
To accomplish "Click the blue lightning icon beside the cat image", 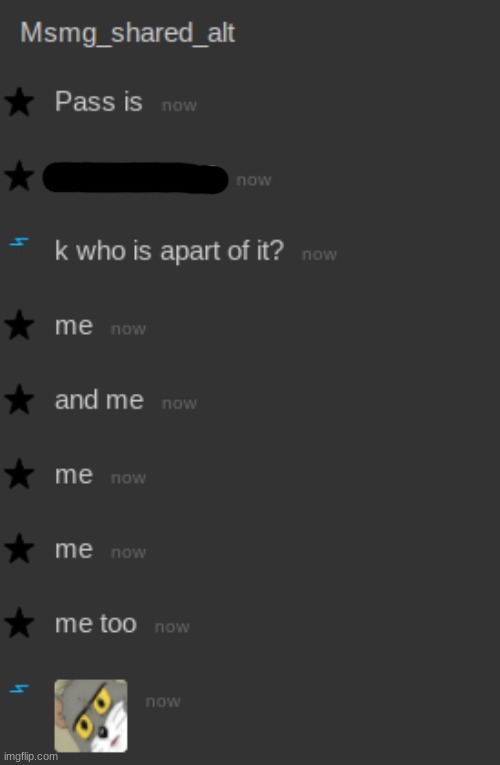I will click(x=19, y=689).
